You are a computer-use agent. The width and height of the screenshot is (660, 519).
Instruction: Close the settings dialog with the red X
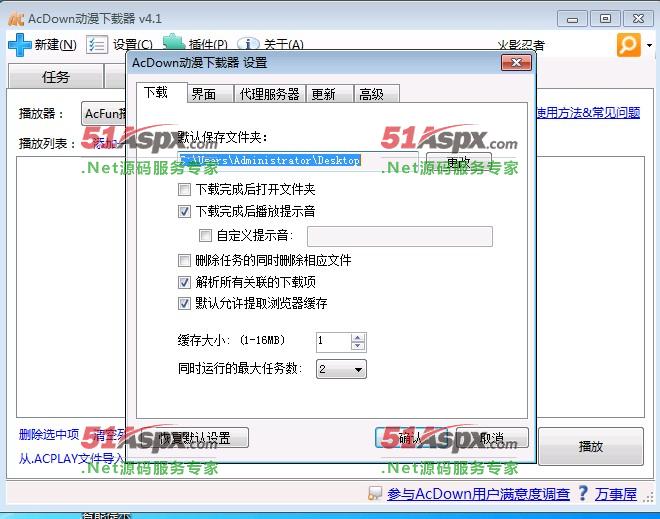tap(516, 63)
